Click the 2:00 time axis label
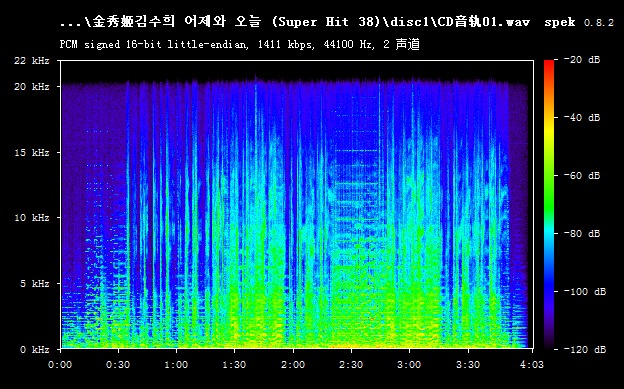The image size is (624, 389). [x=293, y=365]
